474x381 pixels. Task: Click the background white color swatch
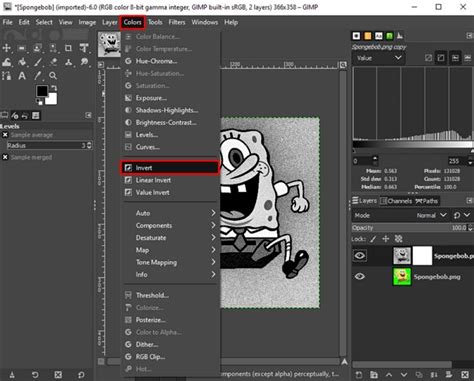coord(52,99)
